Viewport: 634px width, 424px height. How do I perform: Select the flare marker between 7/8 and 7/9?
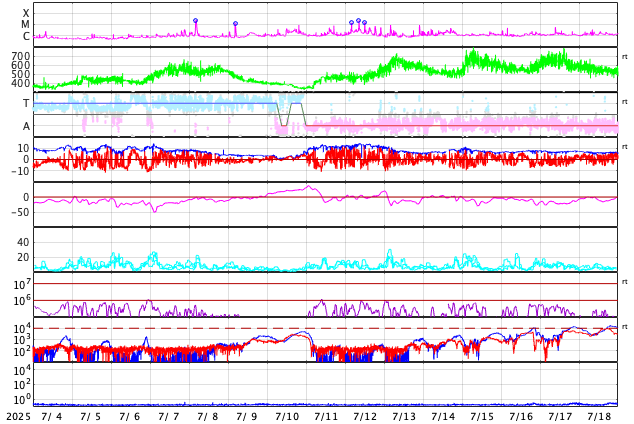click(236, 24)
